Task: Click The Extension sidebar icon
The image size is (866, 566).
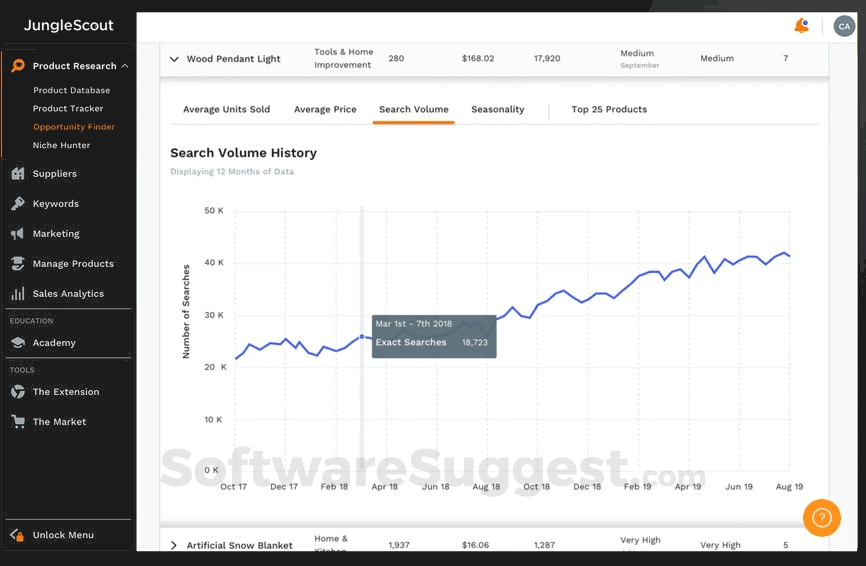Action: pyautogui.click(x=18, y=392)
